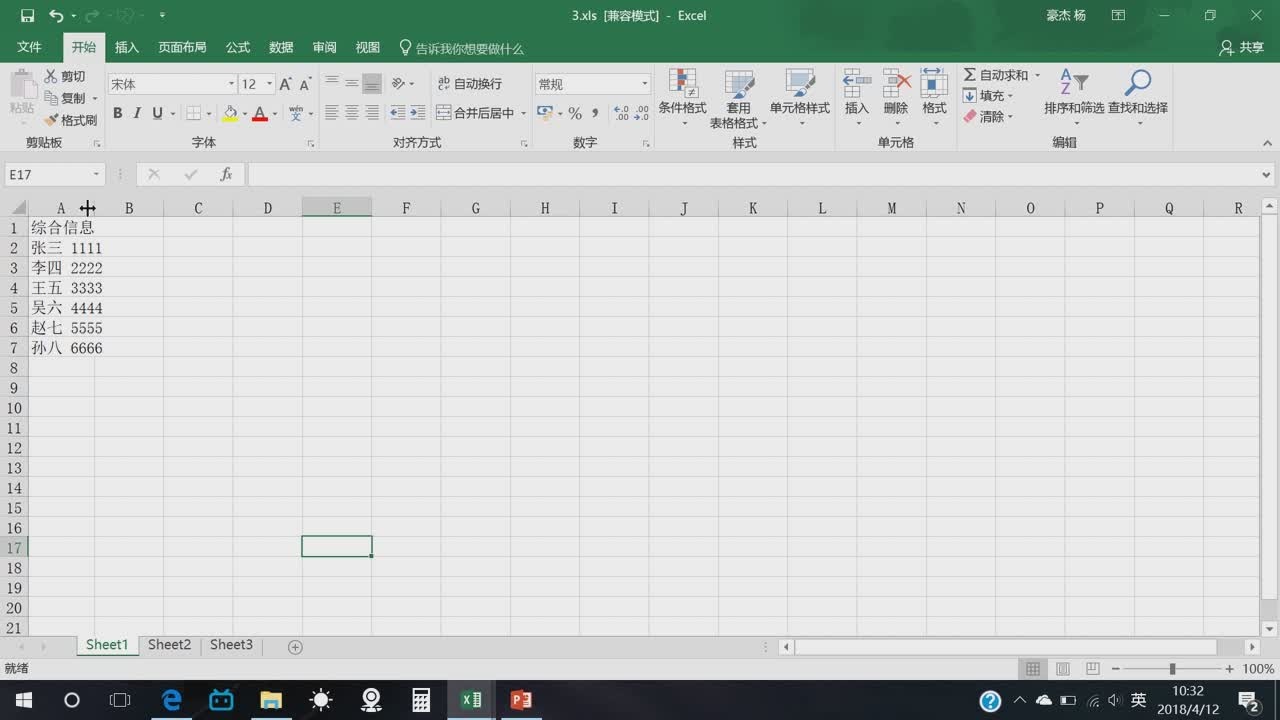The width and height of the screenshot is (1280, 720).
Task: Switch to the 插入 Insert tab
Action: [127, 47]
